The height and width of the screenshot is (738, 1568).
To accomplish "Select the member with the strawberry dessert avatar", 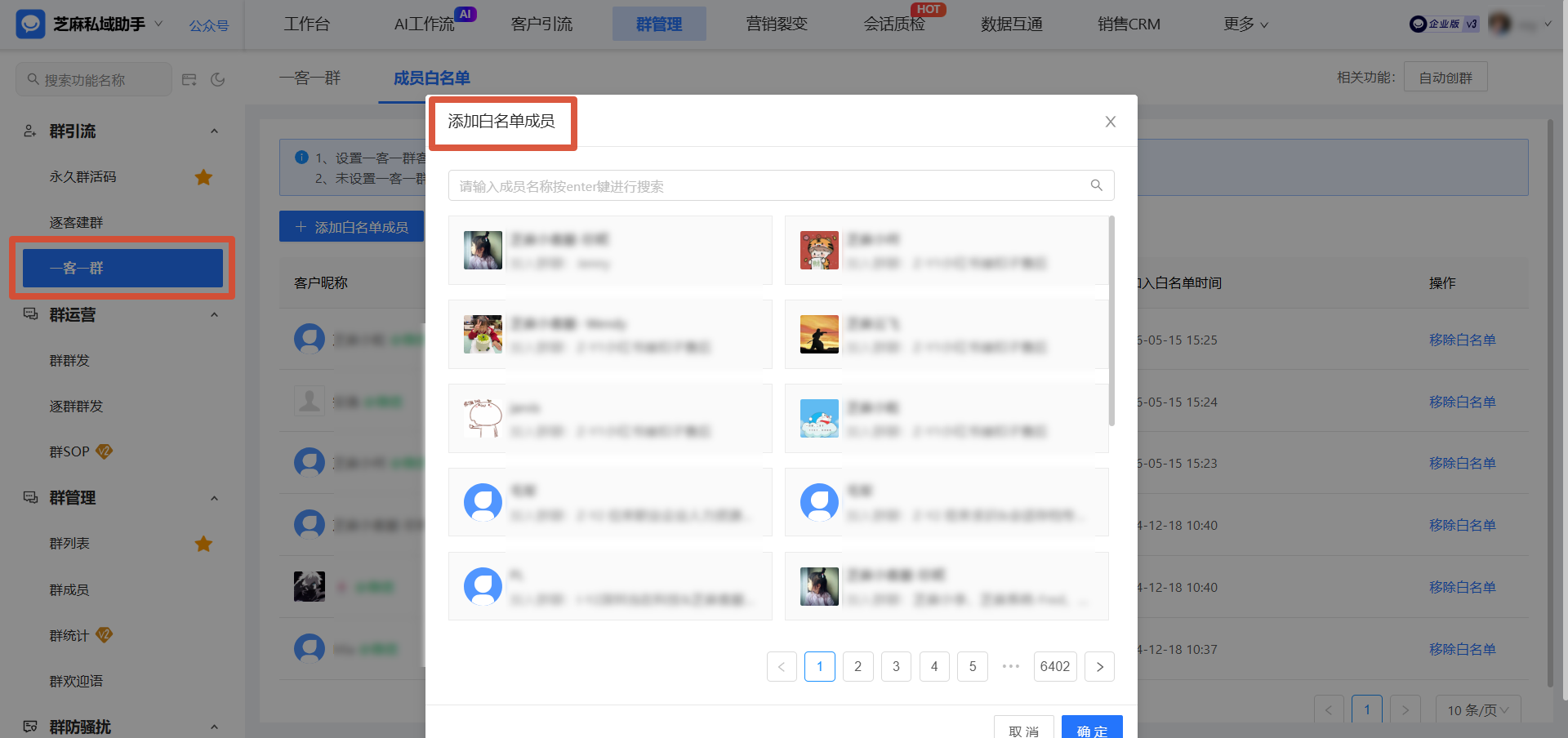I will (610, 335).
